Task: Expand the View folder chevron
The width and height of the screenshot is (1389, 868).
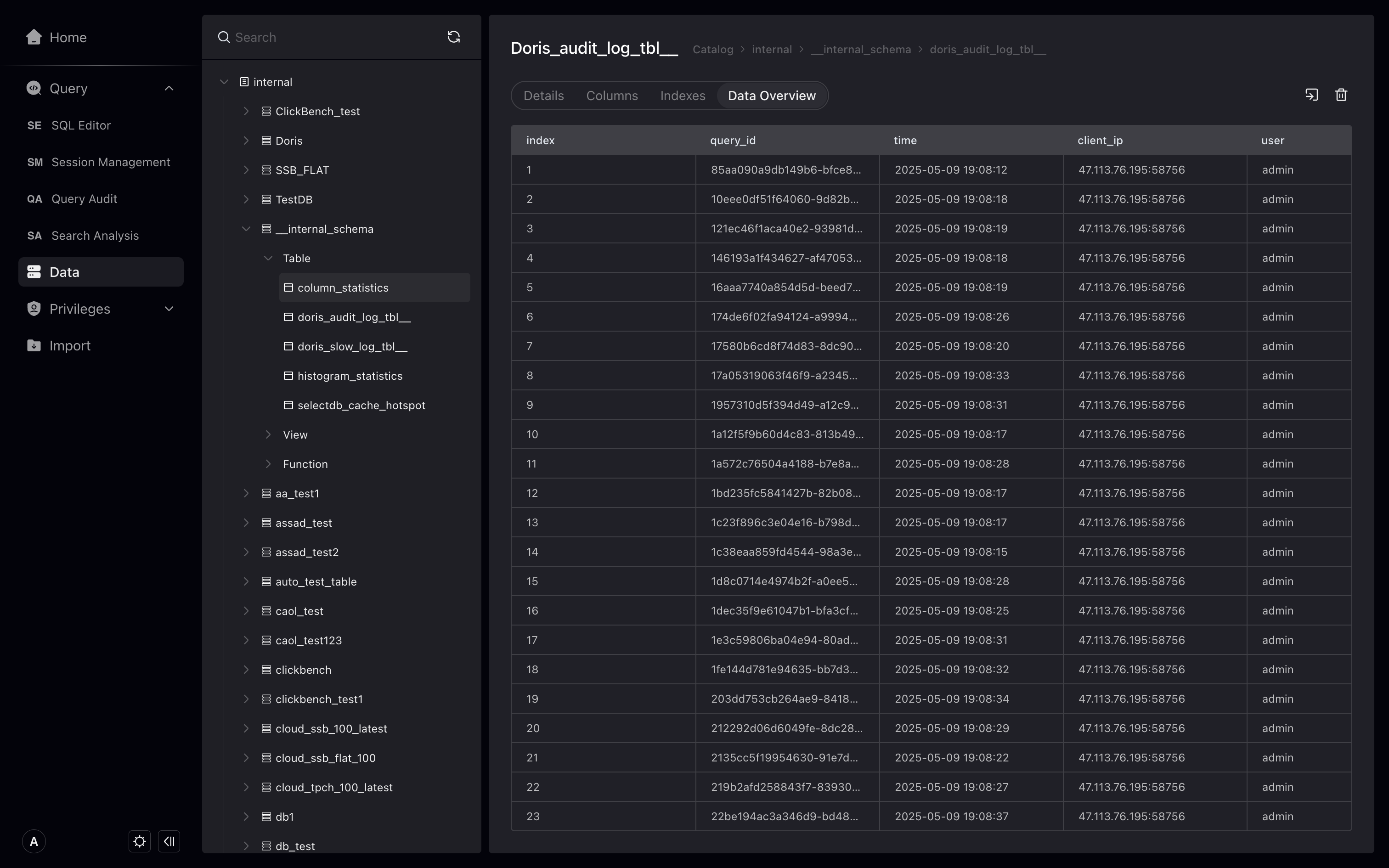Action: [268, 434]
